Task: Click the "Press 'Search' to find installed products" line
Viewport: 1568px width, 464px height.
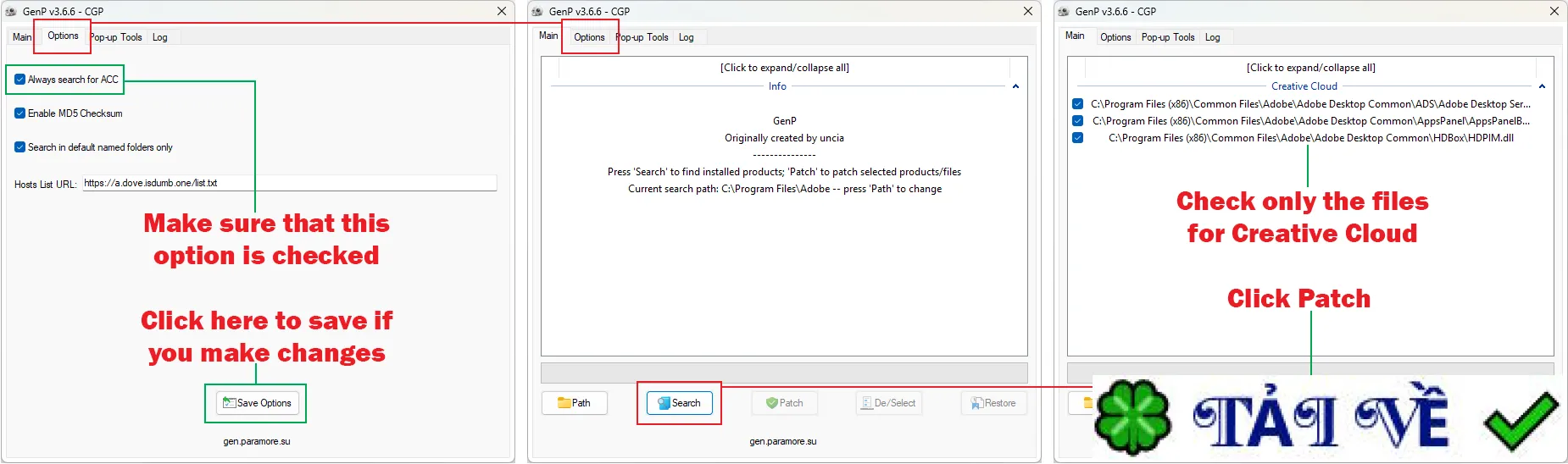Action: coord(784,172)
